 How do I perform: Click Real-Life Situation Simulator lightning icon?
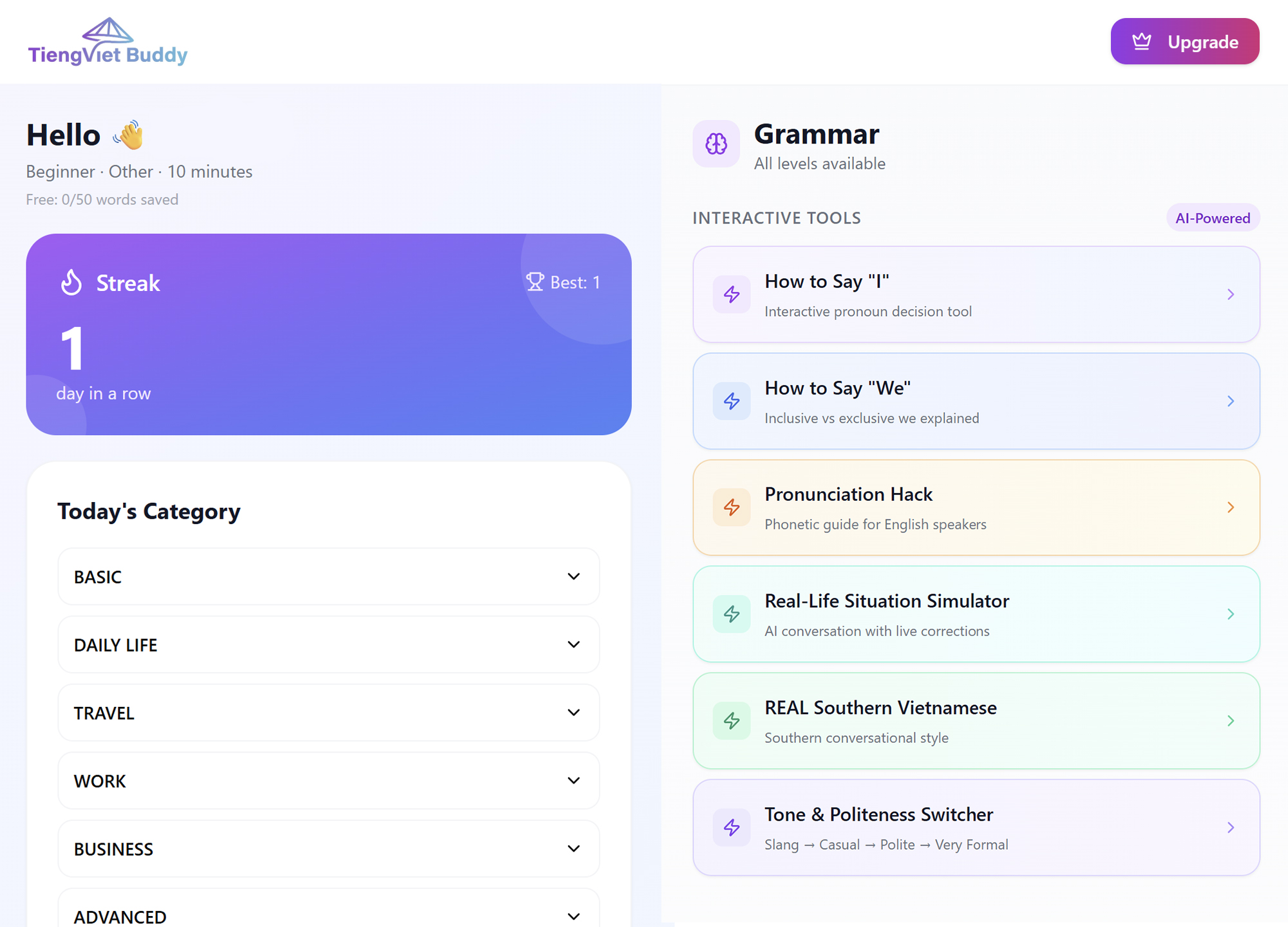pos(732,614)
